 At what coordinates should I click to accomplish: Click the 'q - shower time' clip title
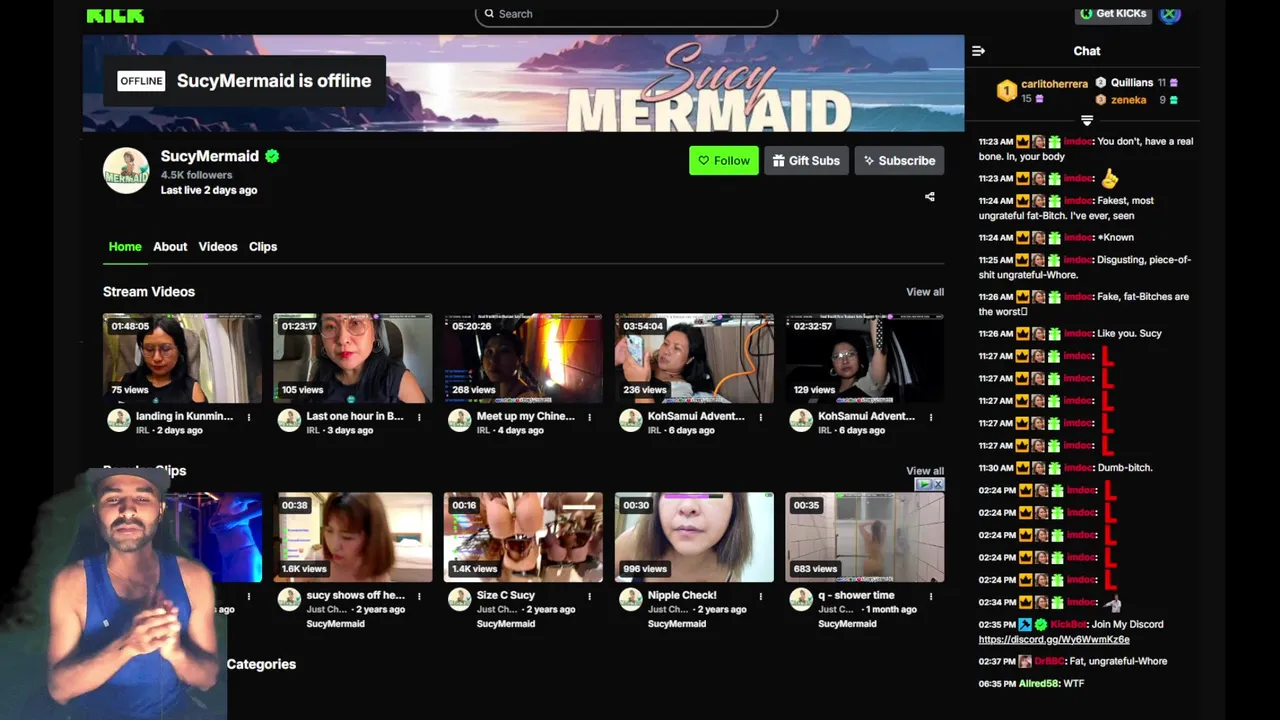pos(856,595)
